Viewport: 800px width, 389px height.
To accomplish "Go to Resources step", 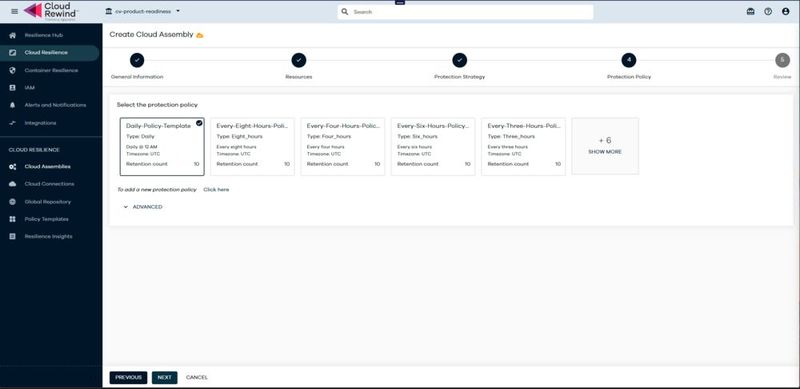I will pyautogui.click(x=298, y=67).
